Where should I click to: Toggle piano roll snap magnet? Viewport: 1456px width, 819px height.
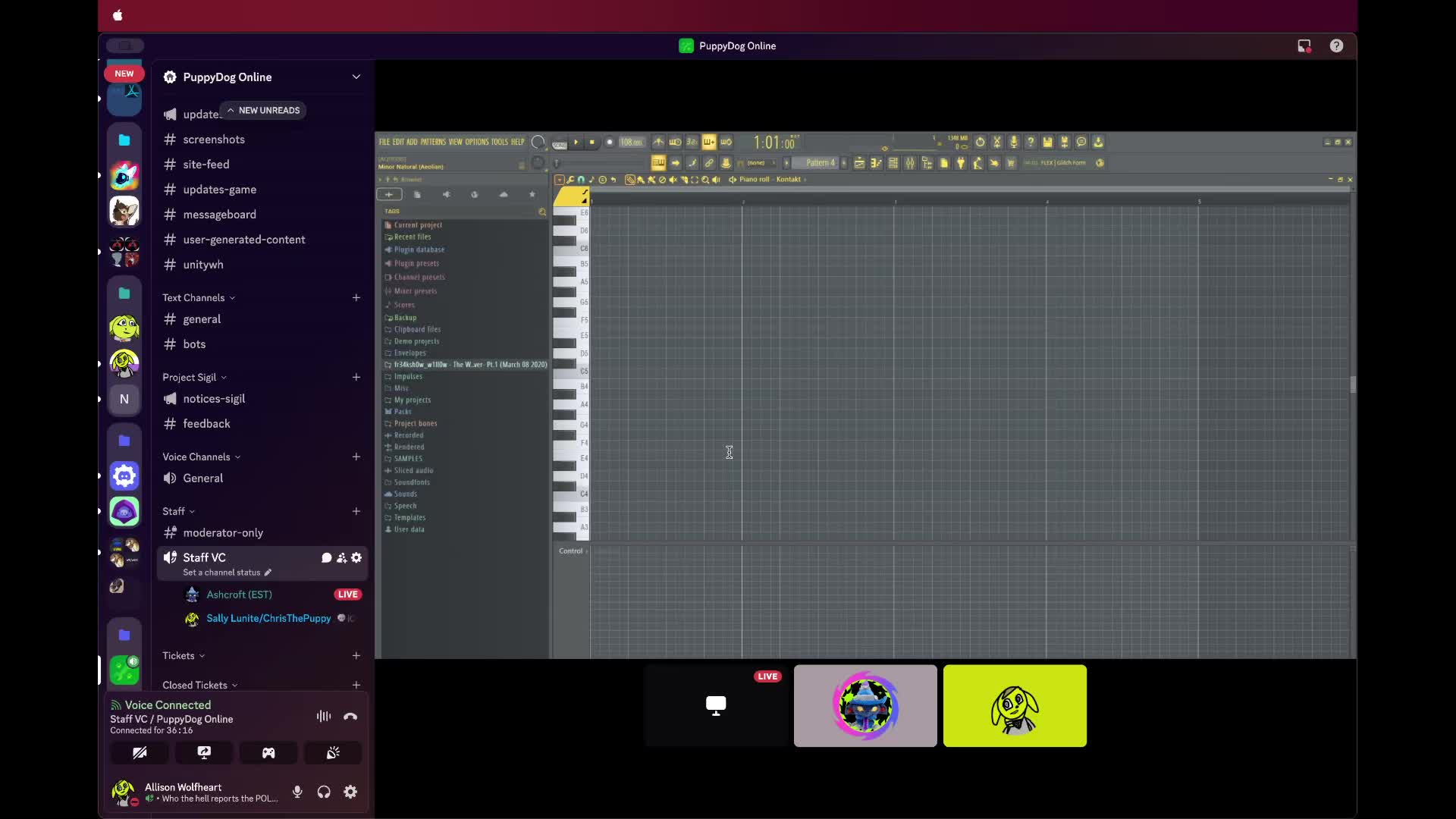click(x=581, y=180)
